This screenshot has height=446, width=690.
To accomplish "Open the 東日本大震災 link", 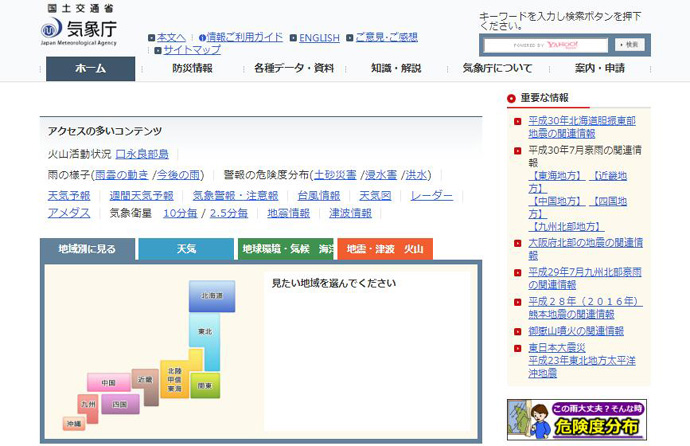I will [557, 348].
